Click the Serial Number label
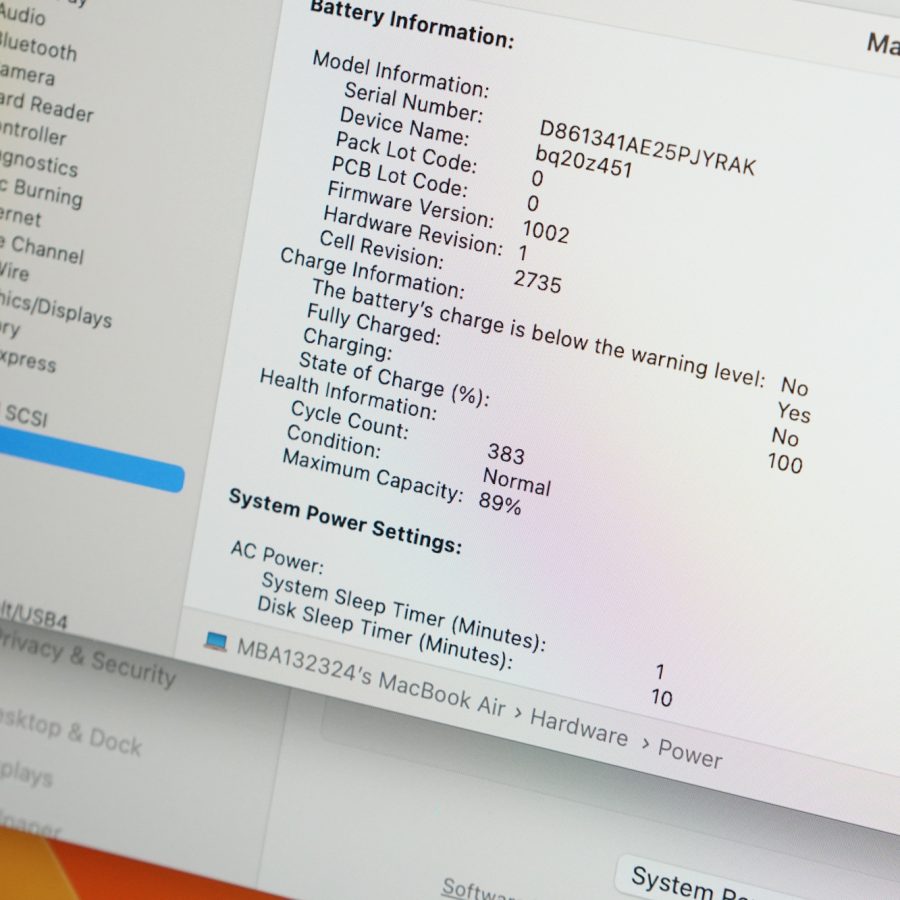The width and height of the screenshot is (900, 900). tap(414, 102)
